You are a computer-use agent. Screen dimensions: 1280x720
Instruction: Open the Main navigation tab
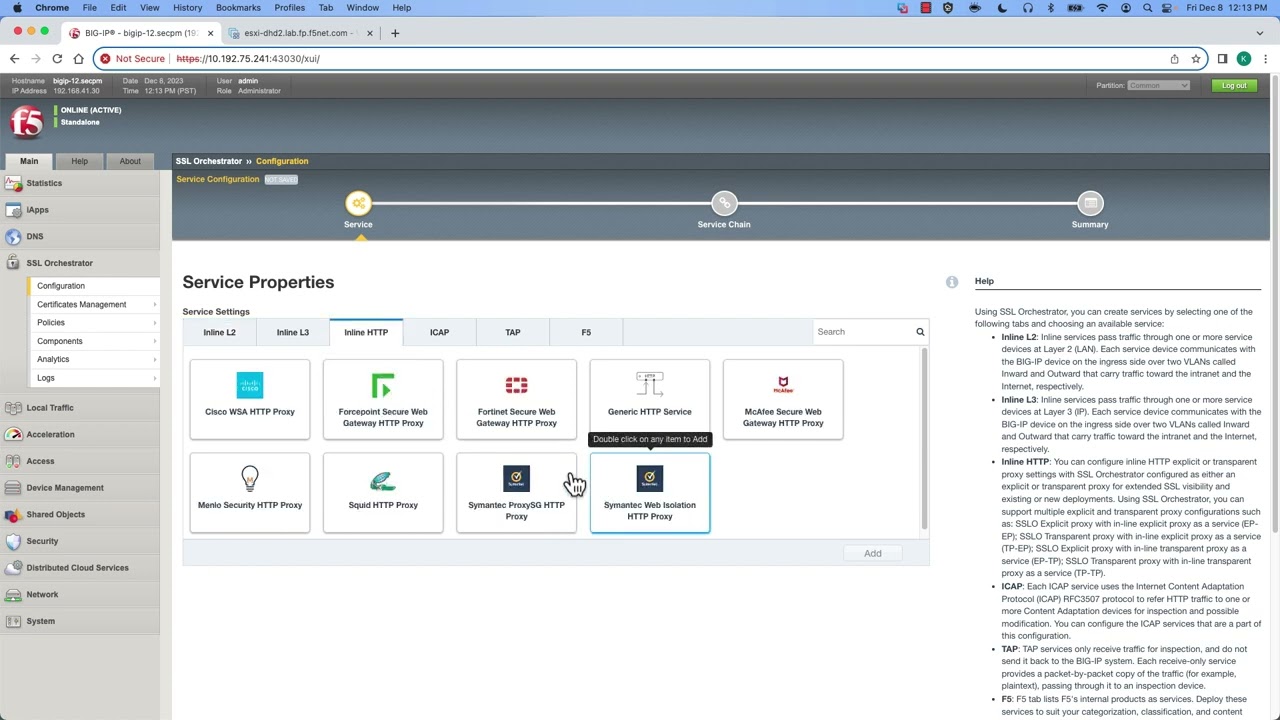pyautogui.click(x=29, y=161)
